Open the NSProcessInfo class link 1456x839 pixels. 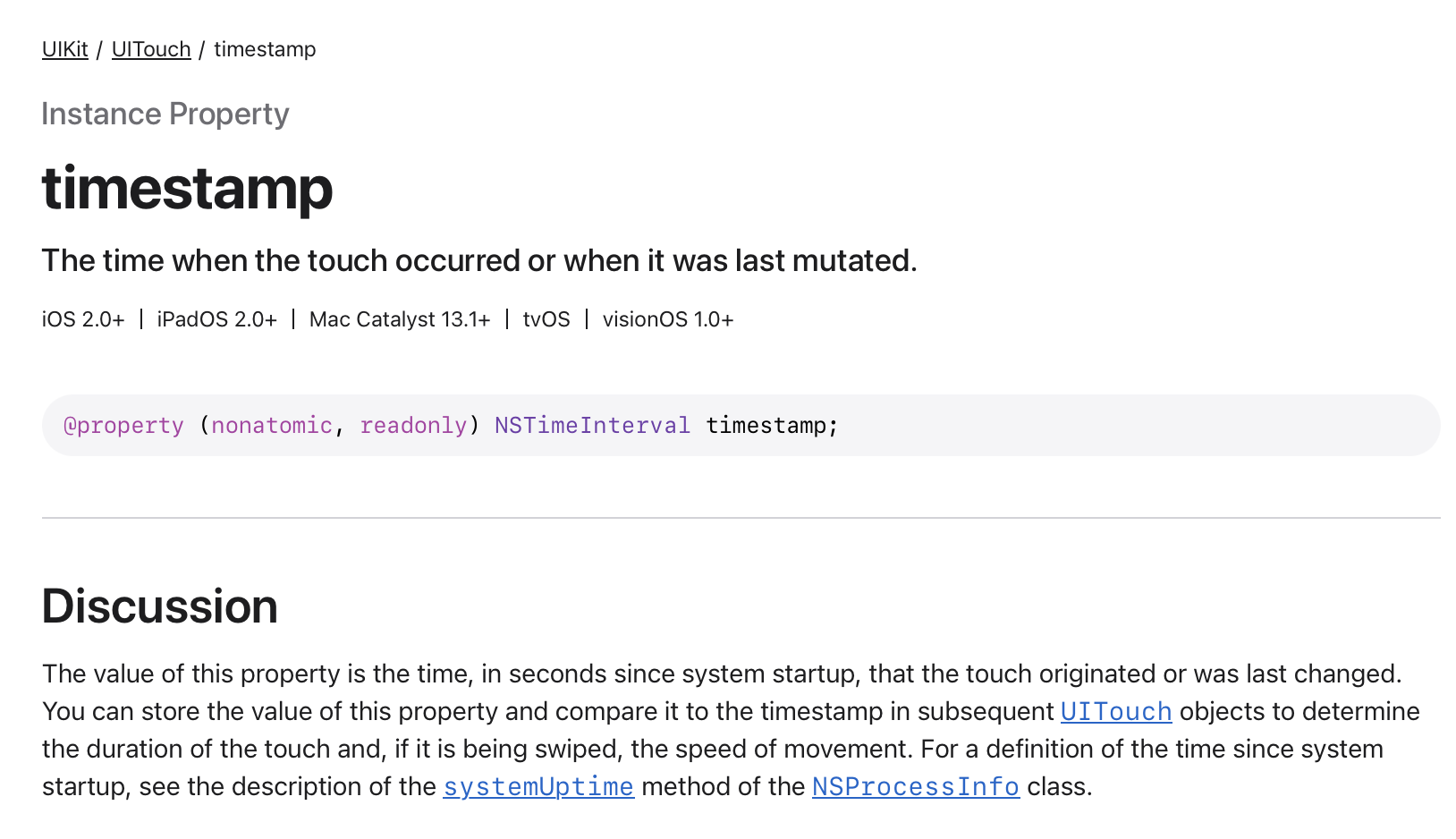pos(916,787)
